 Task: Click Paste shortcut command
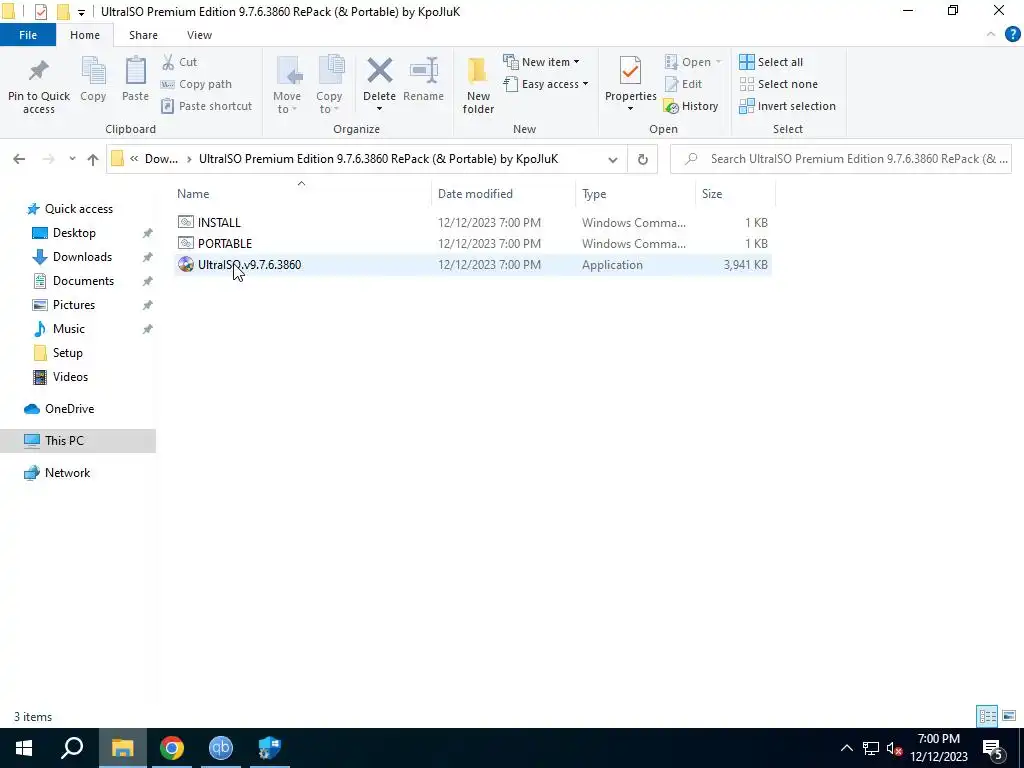point(206,106)
